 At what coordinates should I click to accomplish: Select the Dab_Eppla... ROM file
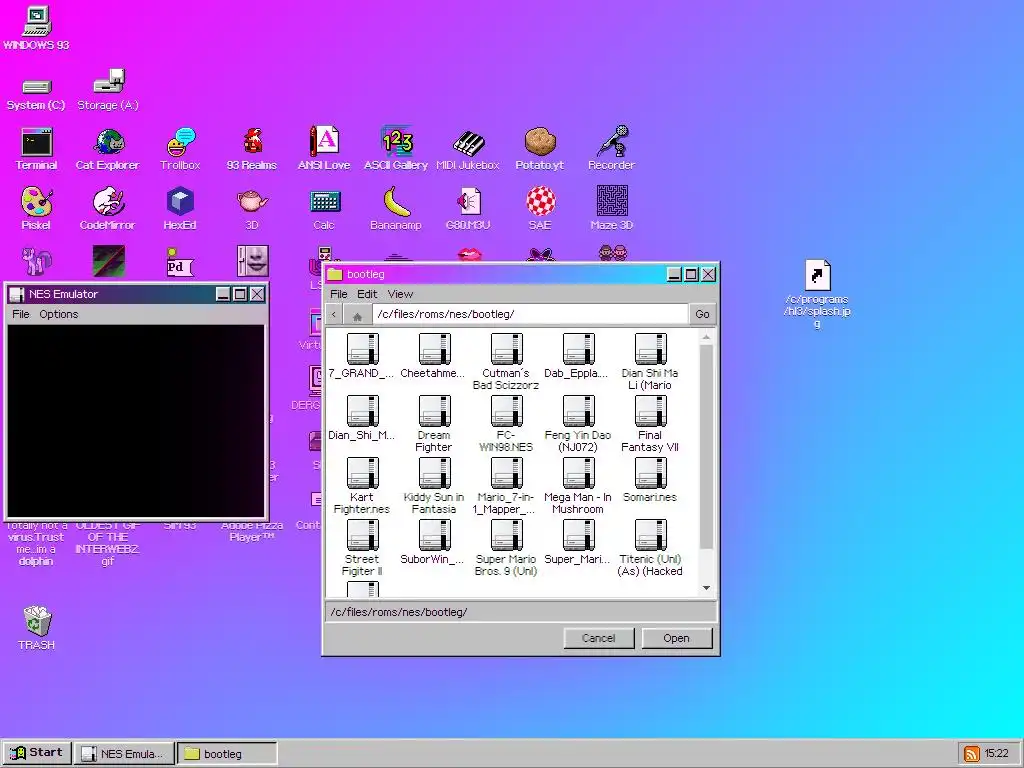pyautogui.click(x=577, y=357)
